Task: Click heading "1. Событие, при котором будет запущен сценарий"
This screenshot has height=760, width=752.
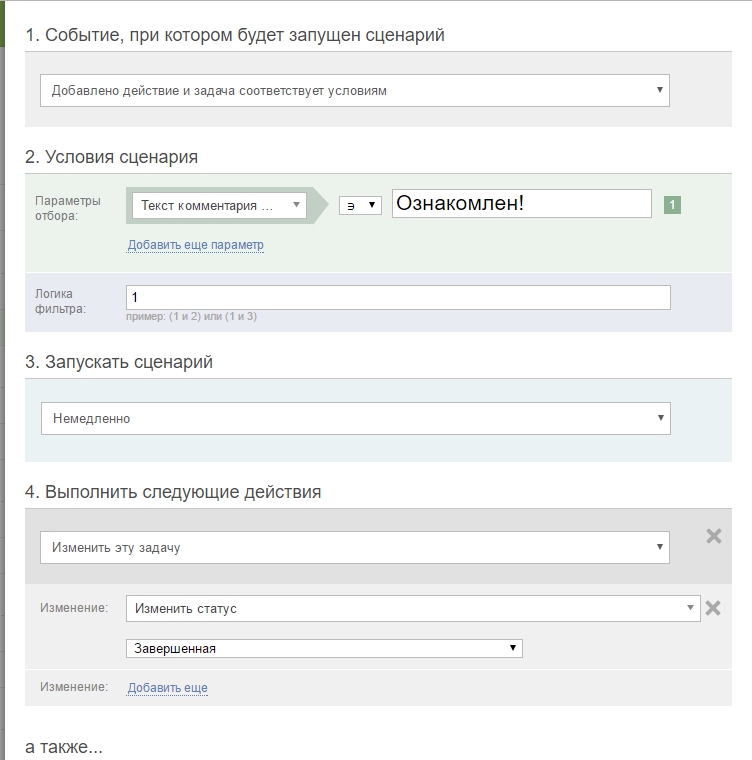Action: coord(235,35)
